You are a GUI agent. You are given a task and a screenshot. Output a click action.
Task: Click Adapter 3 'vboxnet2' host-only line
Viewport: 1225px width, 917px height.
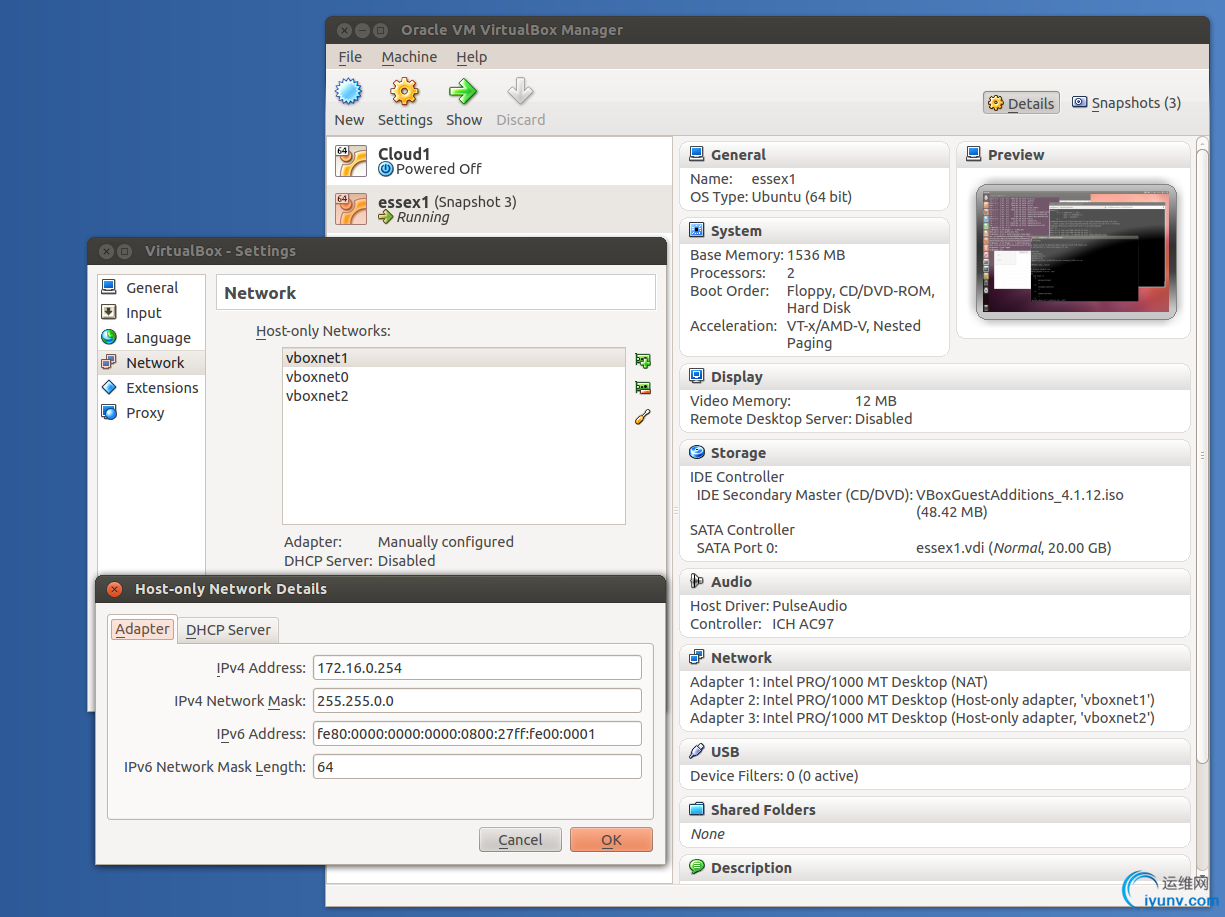922,718
